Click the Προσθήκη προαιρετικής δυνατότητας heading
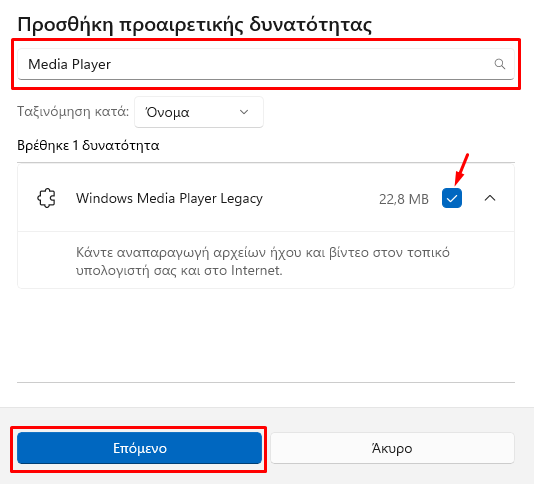 coord(194,25)
